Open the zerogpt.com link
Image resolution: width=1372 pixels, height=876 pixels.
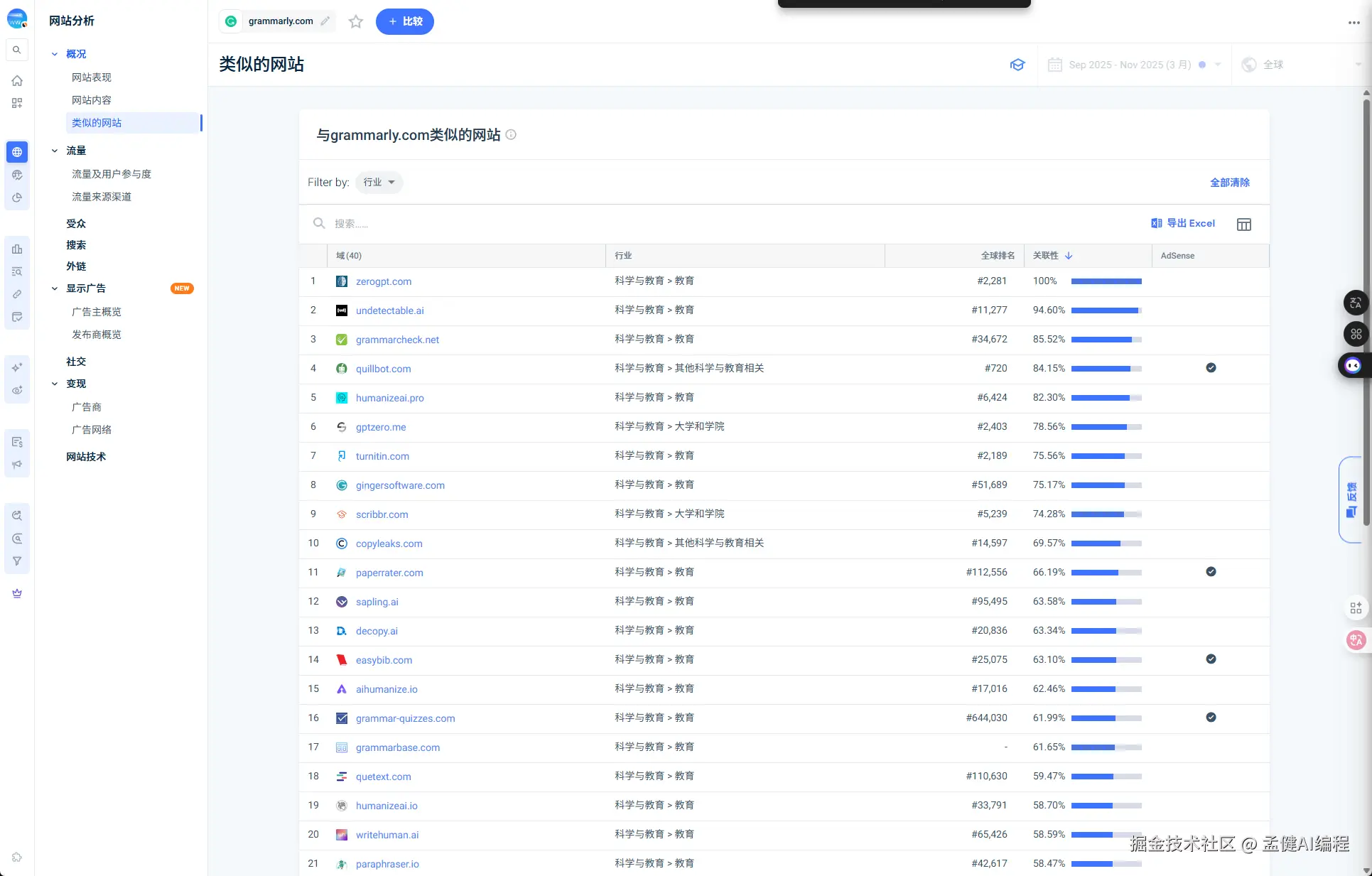[383, 281]
